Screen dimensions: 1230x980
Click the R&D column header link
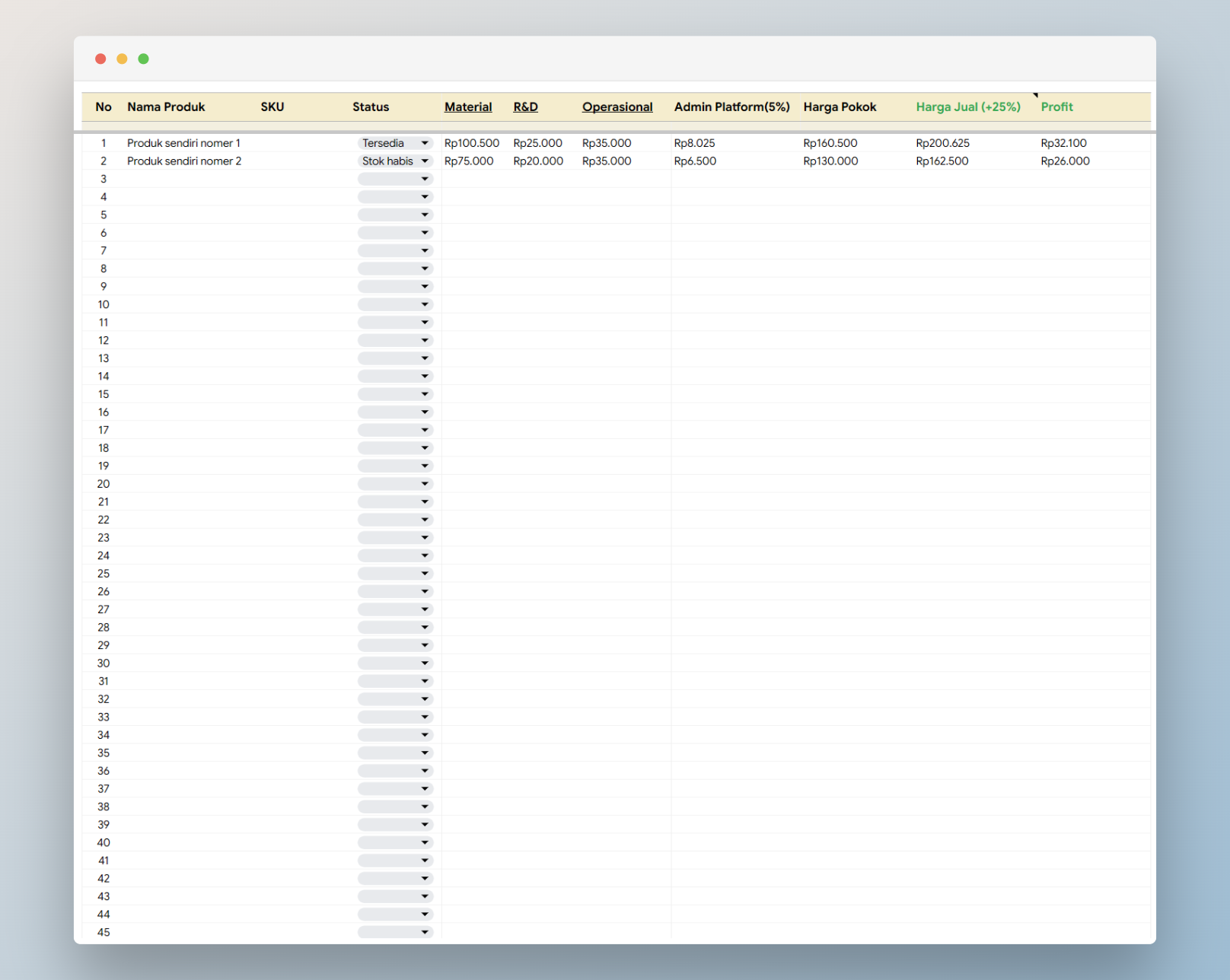[x=525, y=107]
